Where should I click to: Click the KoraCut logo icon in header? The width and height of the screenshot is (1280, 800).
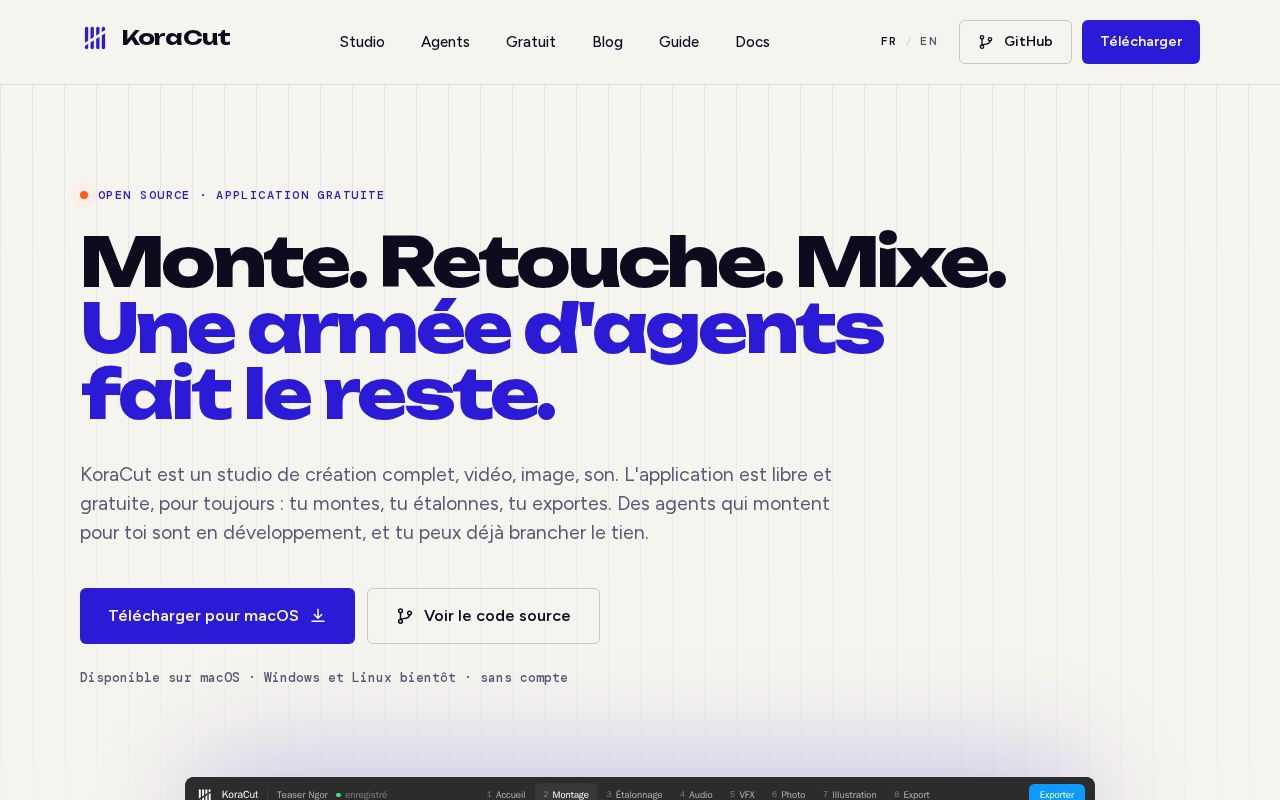coord(95,38)
